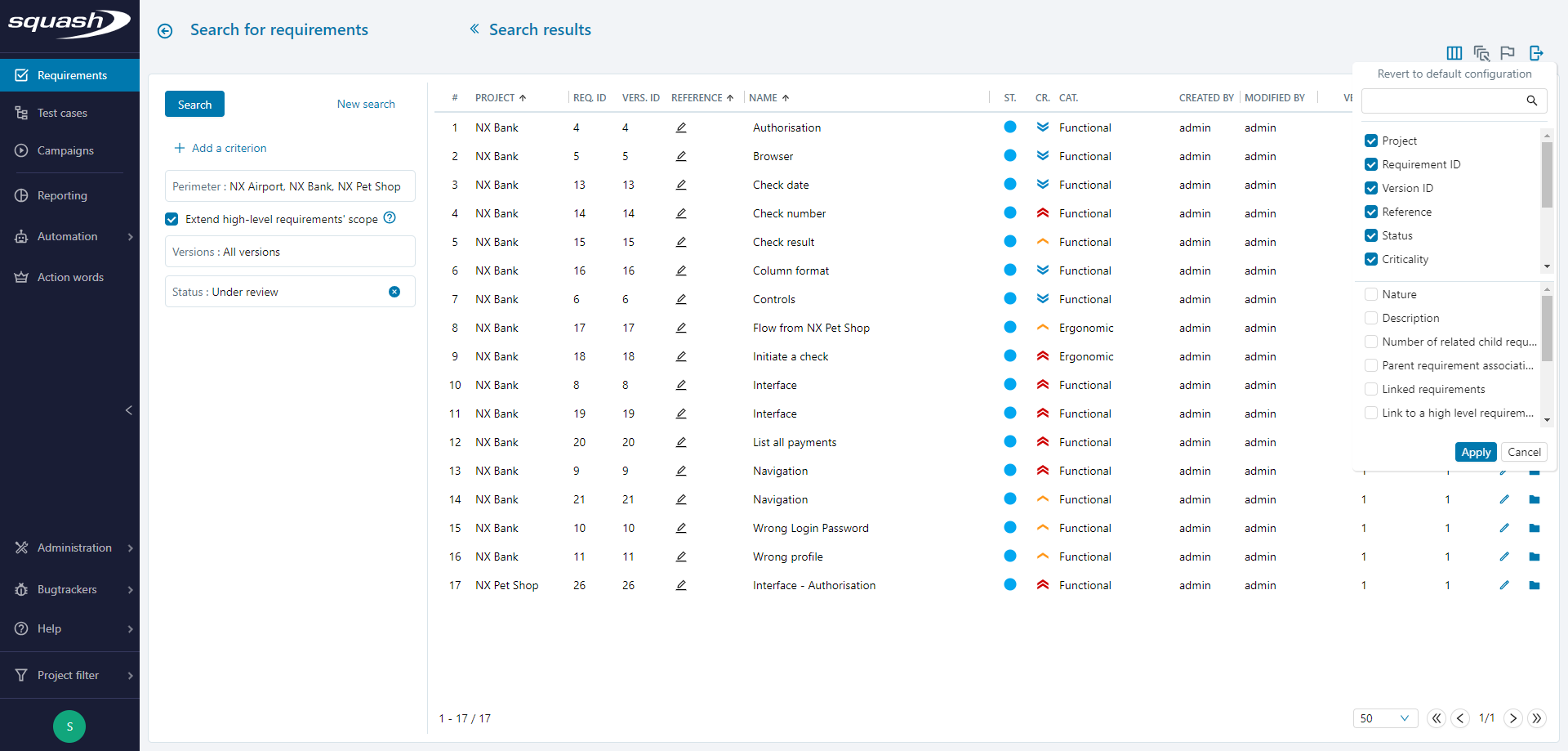Uncheck the Criticality column checkbox

pyautogui.click(x=1371, y=259)
